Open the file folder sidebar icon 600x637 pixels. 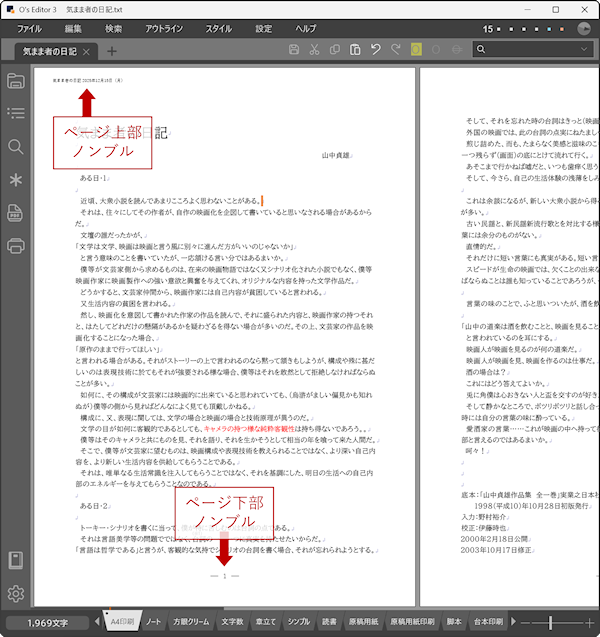pyautogui.click(x=15, y=80)
